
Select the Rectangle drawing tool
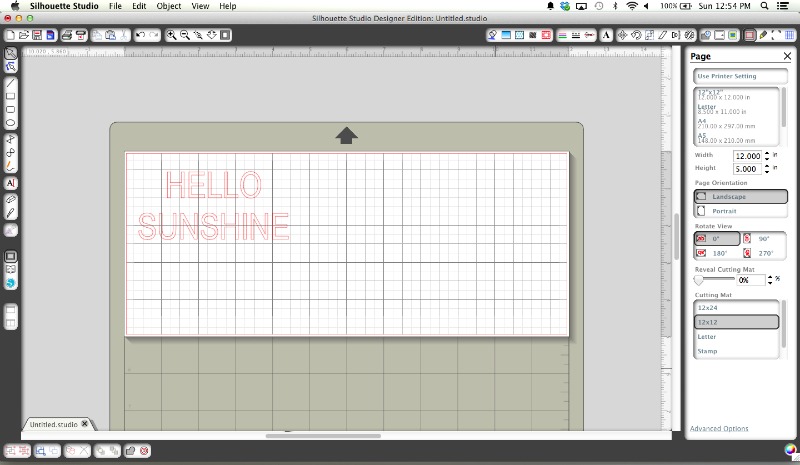click(11, 96)
